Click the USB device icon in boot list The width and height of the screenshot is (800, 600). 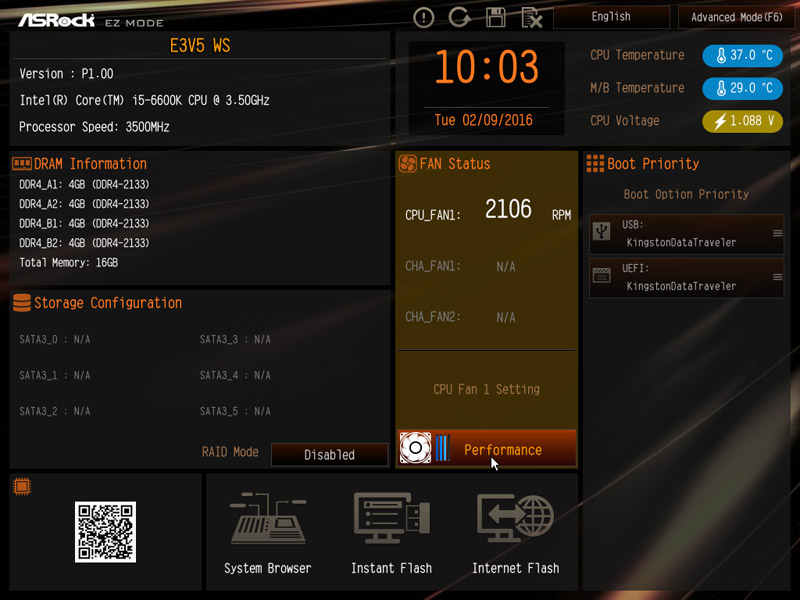coord(602,231)
